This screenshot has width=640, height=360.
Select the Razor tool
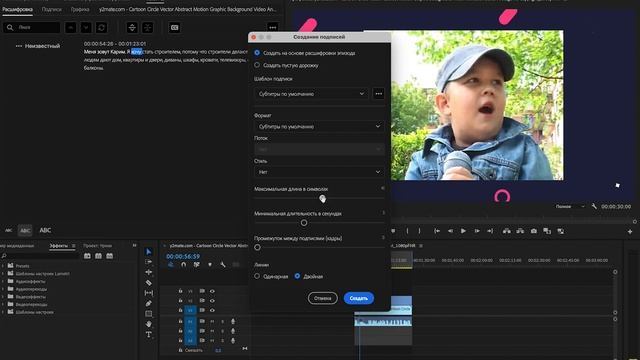point(149,282)
